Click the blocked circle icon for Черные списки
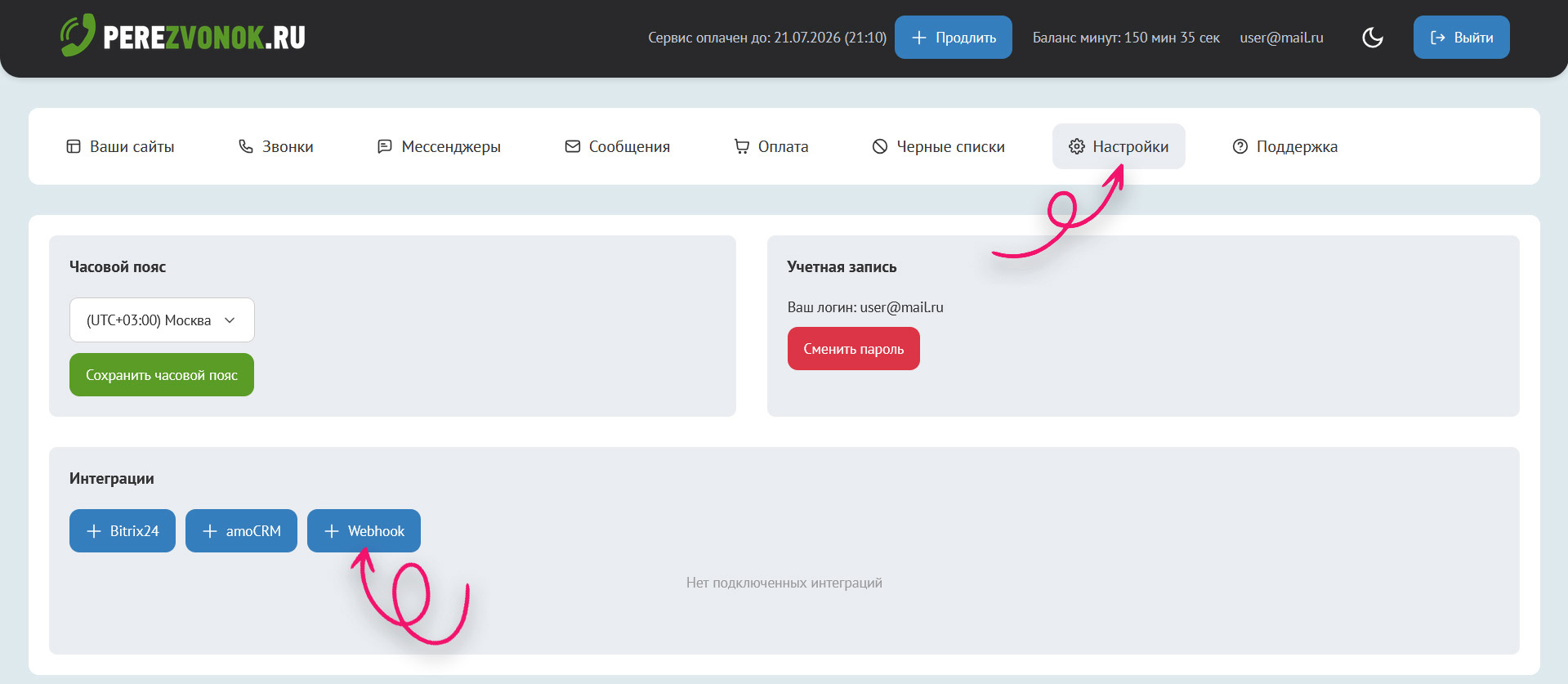The image size is (1568, 684). pos(880,146)
